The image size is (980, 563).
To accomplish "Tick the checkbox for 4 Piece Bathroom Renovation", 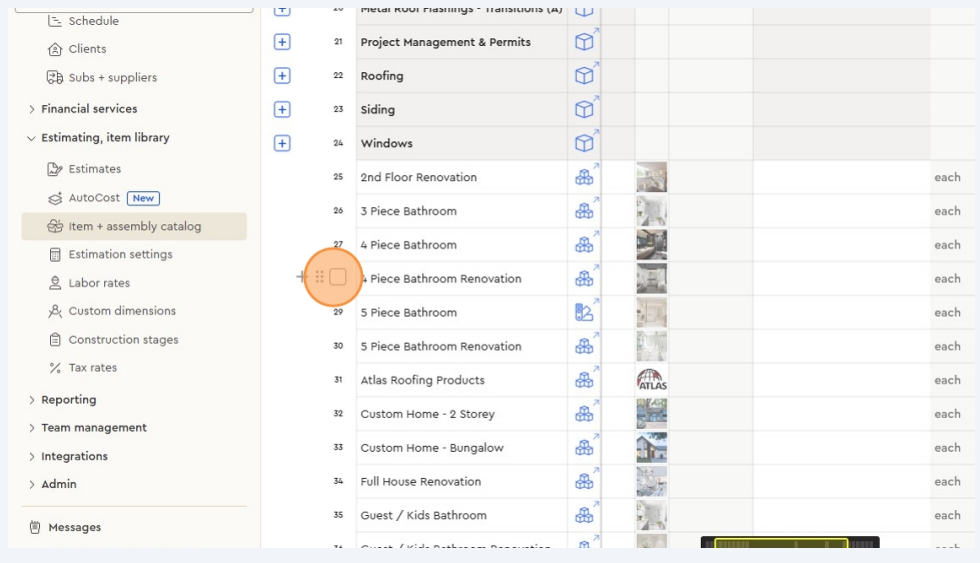I will [x=338, y=277].
